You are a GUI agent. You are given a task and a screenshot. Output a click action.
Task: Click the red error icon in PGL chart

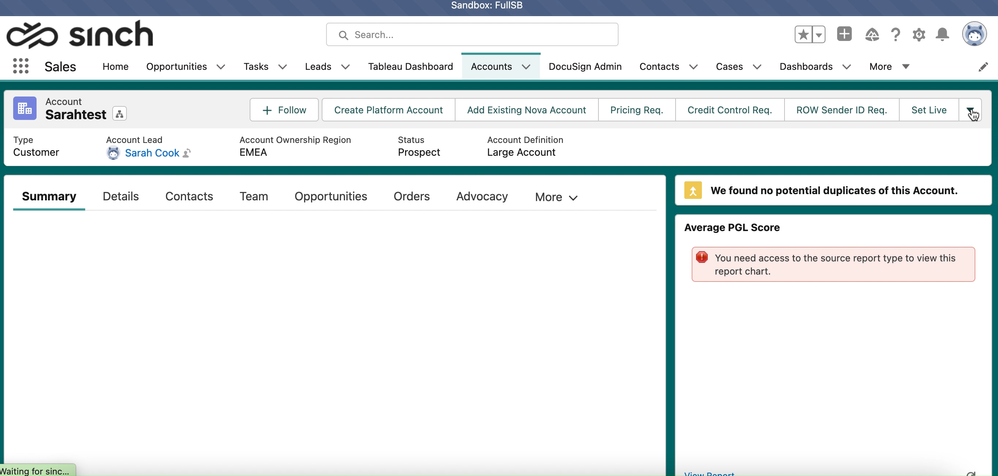point(702,257)
